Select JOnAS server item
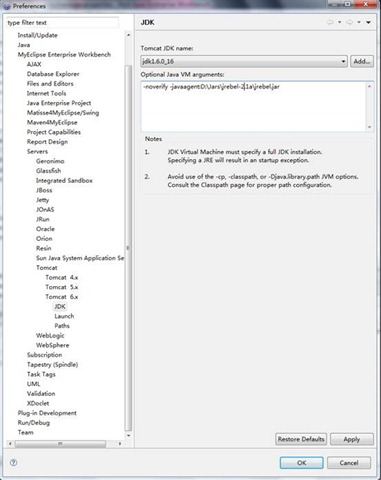 point(45,209)
